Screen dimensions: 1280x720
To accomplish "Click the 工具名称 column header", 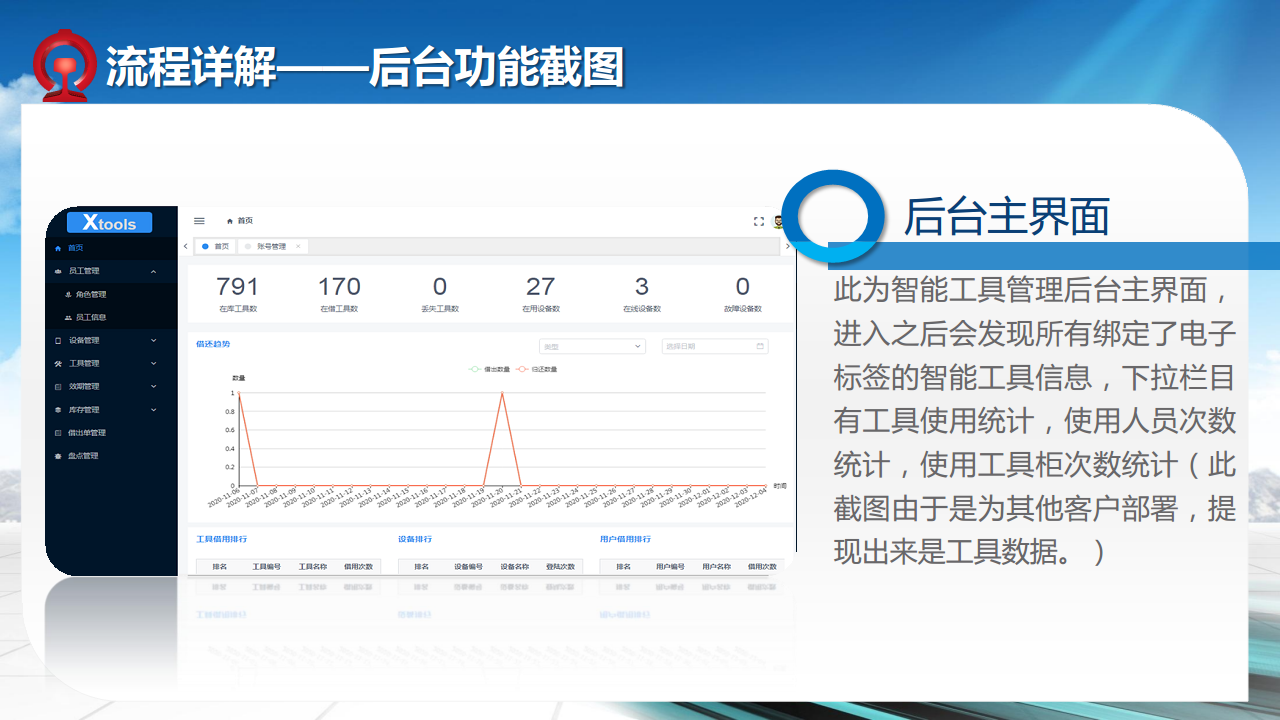I will pyautogui.click(x=313, y=567).
